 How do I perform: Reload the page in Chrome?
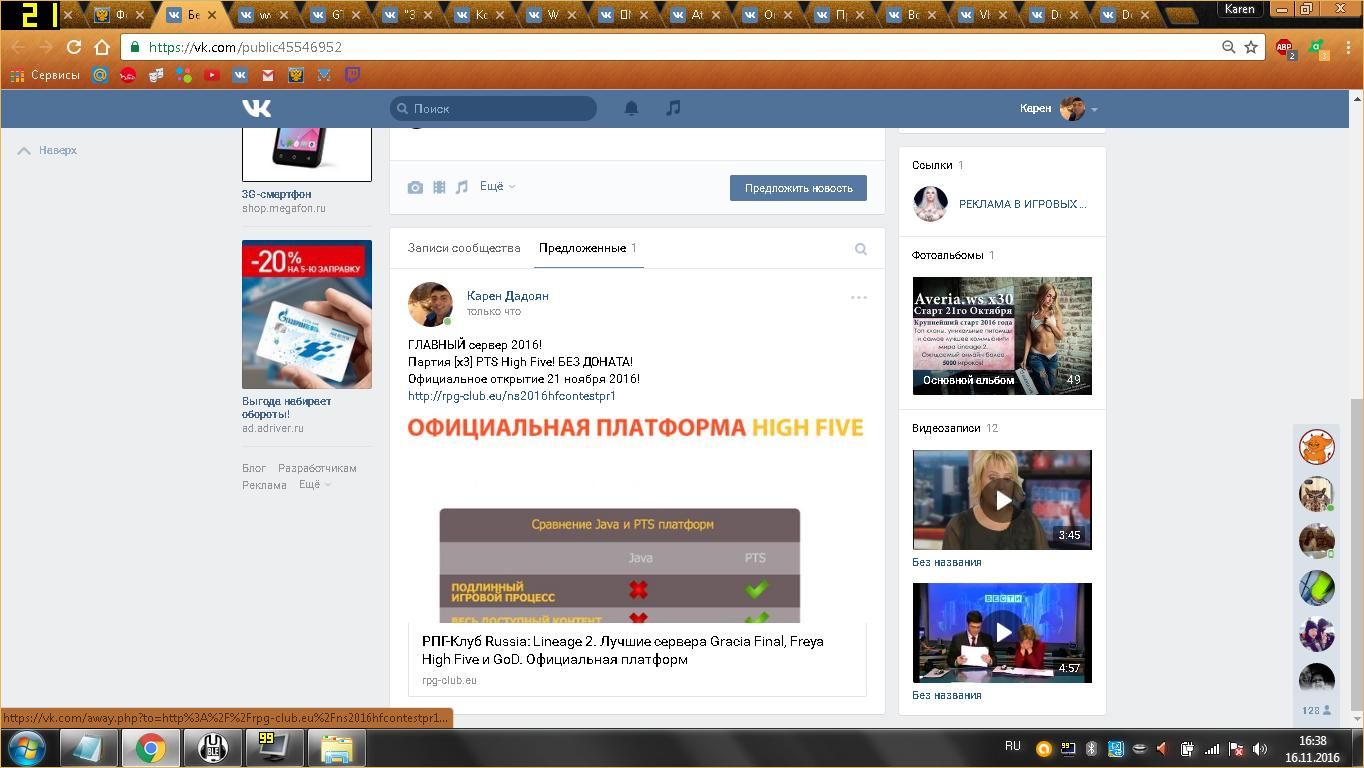pyautogui.click(x=73, y=47)
